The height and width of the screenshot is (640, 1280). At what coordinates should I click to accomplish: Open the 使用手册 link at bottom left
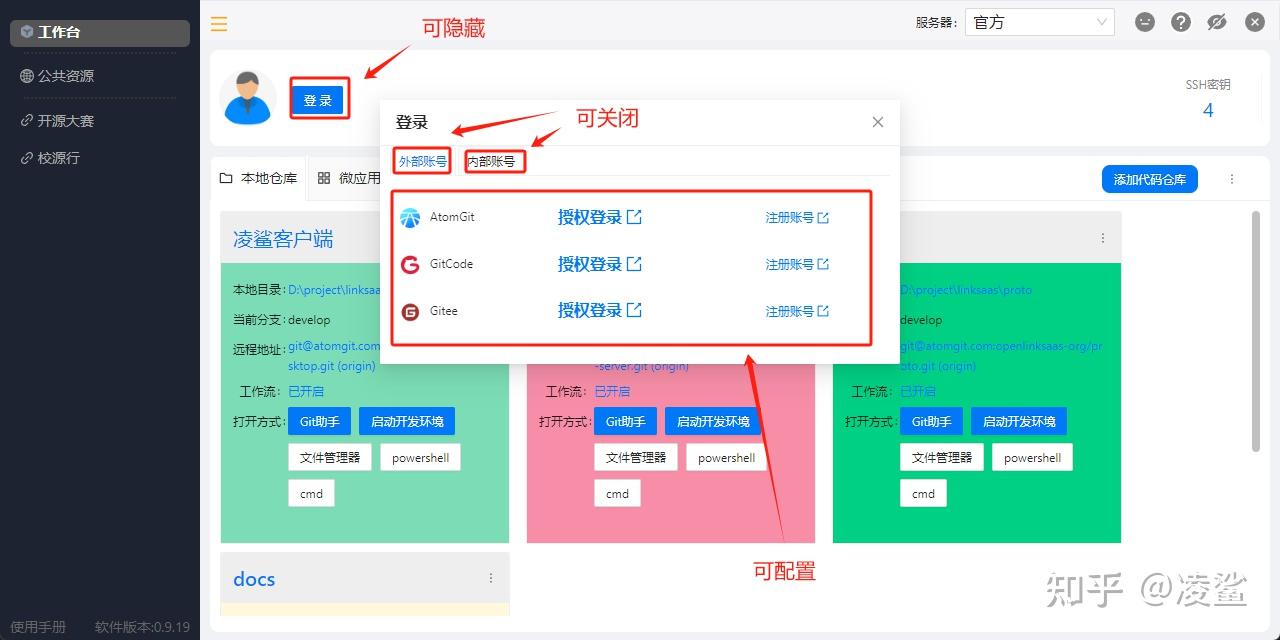pos(37,626)
